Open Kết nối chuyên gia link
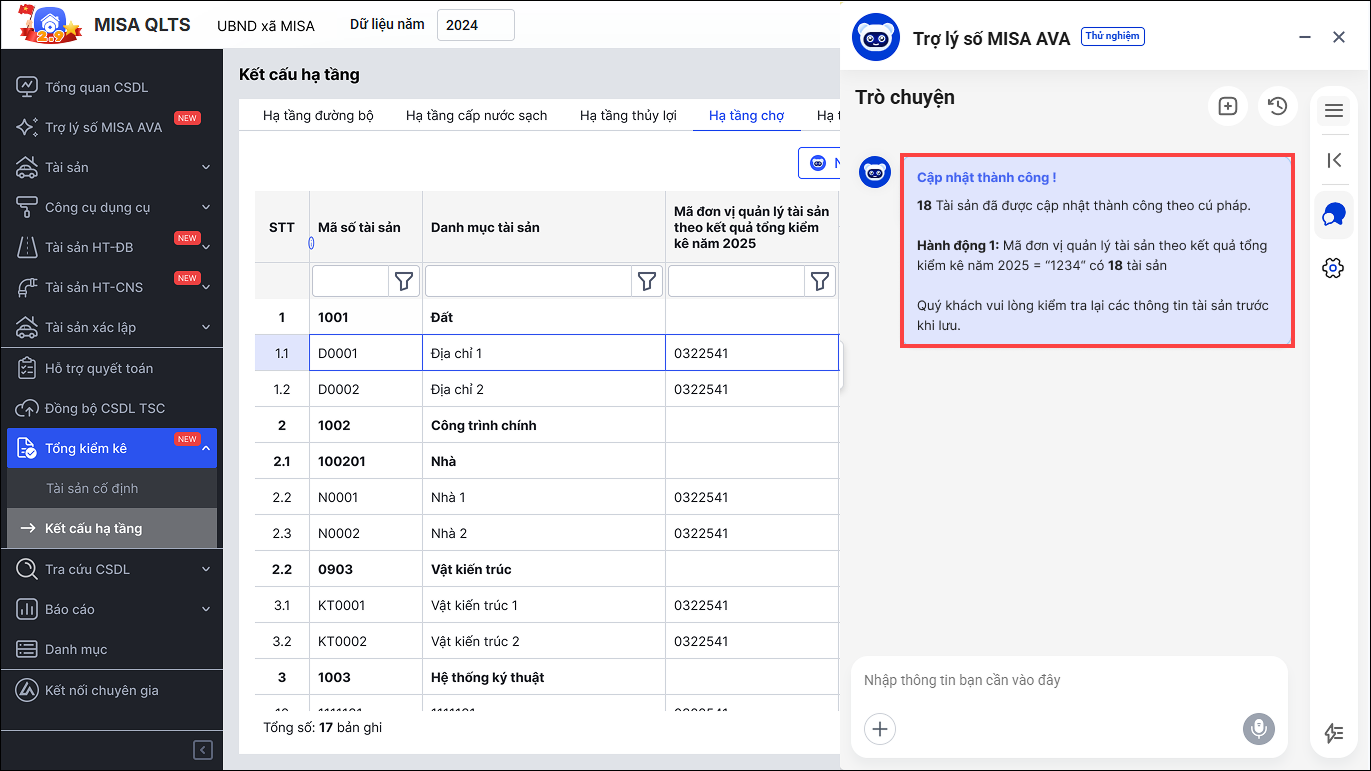Viewport: 1371px width, 771px height. click(x=101, y=690)
